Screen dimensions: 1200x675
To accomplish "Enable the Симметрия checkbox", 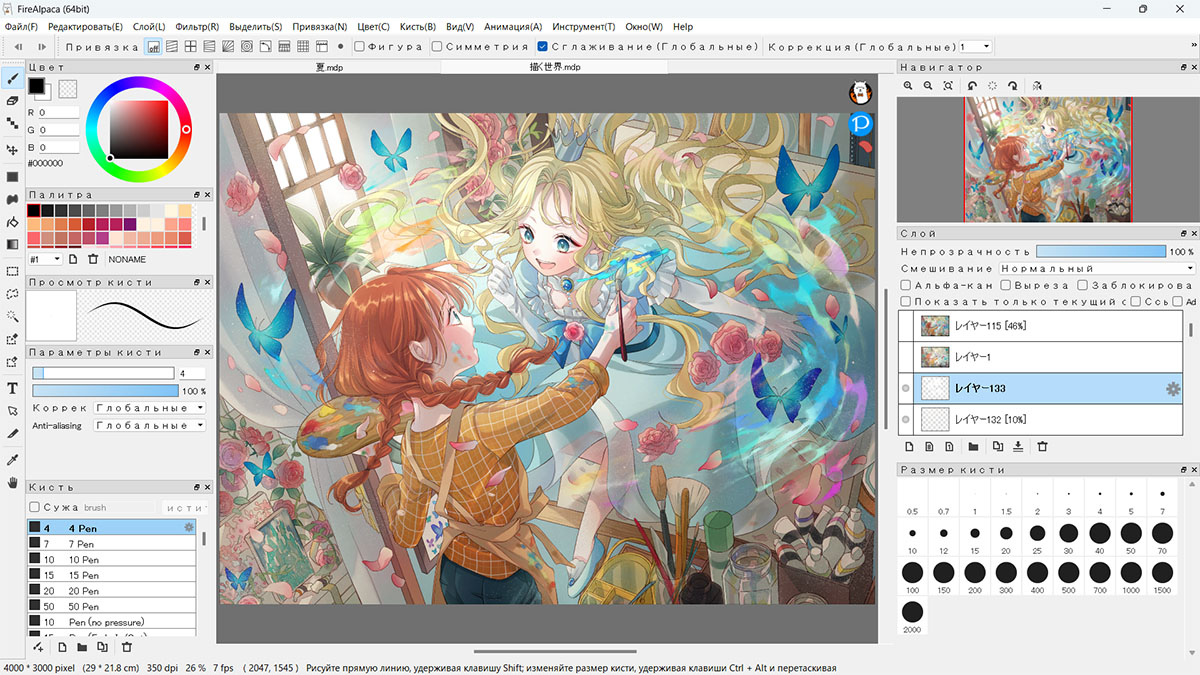I will click(x=437, y=46).
